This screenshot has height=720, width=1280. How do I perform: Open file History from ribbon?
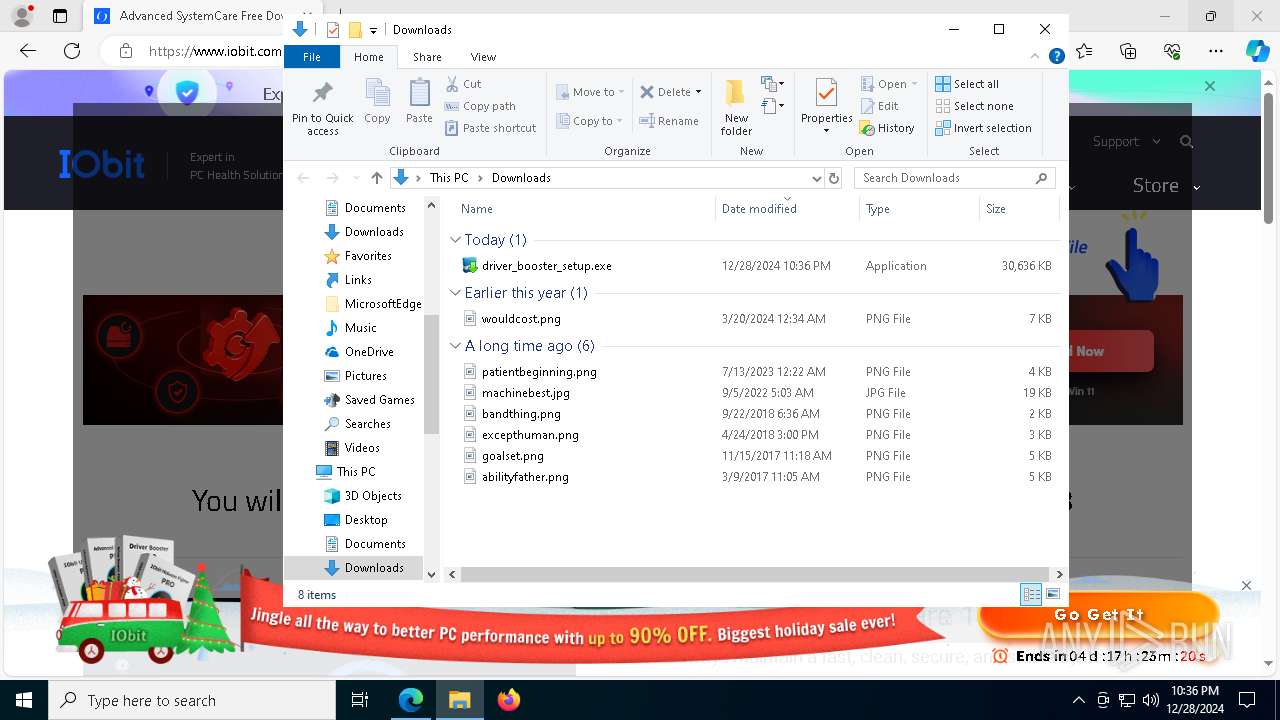tap(888, 128)
